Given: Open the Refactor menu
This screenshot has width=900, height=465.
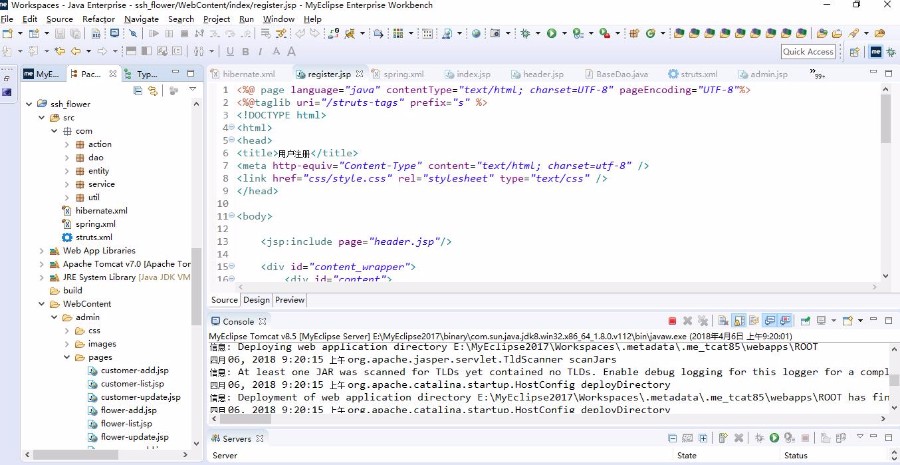Looking at the screenshot, I should 99,19.
